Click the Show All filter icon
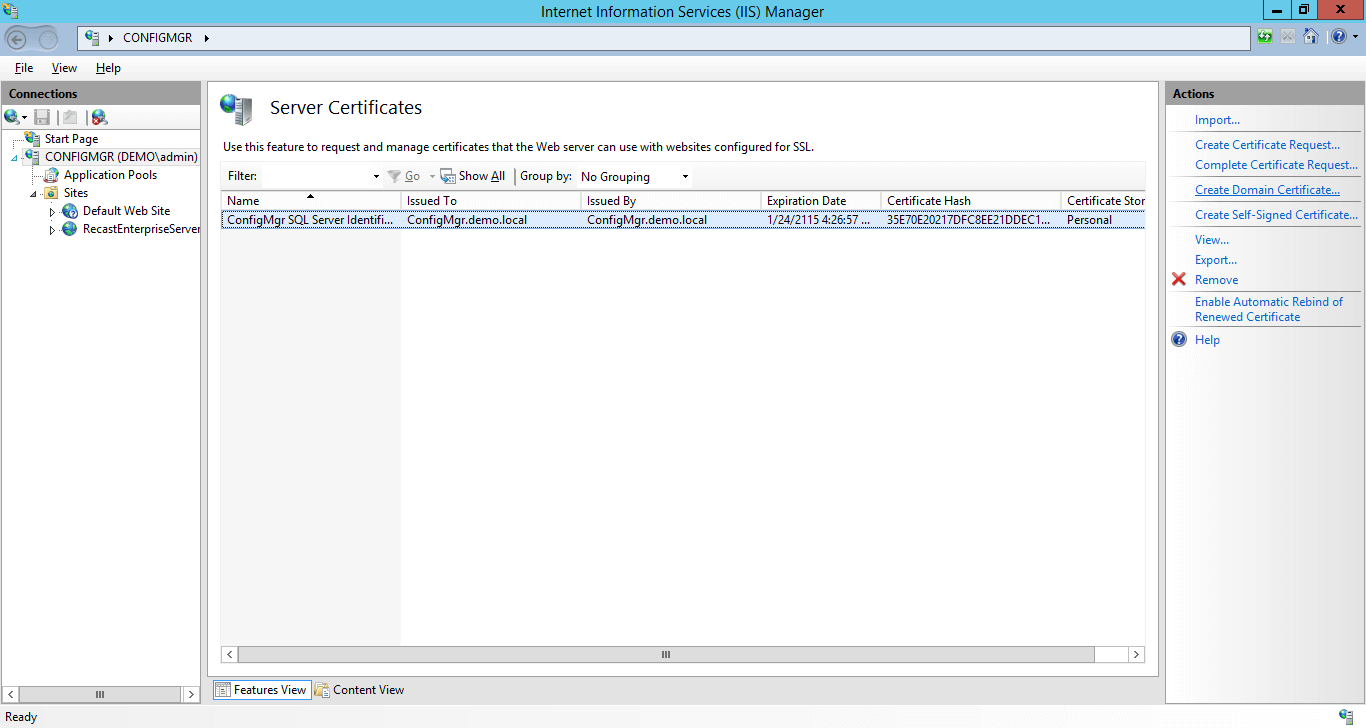The height and width of the screenshot is (728, 1366). coord(448,176)
